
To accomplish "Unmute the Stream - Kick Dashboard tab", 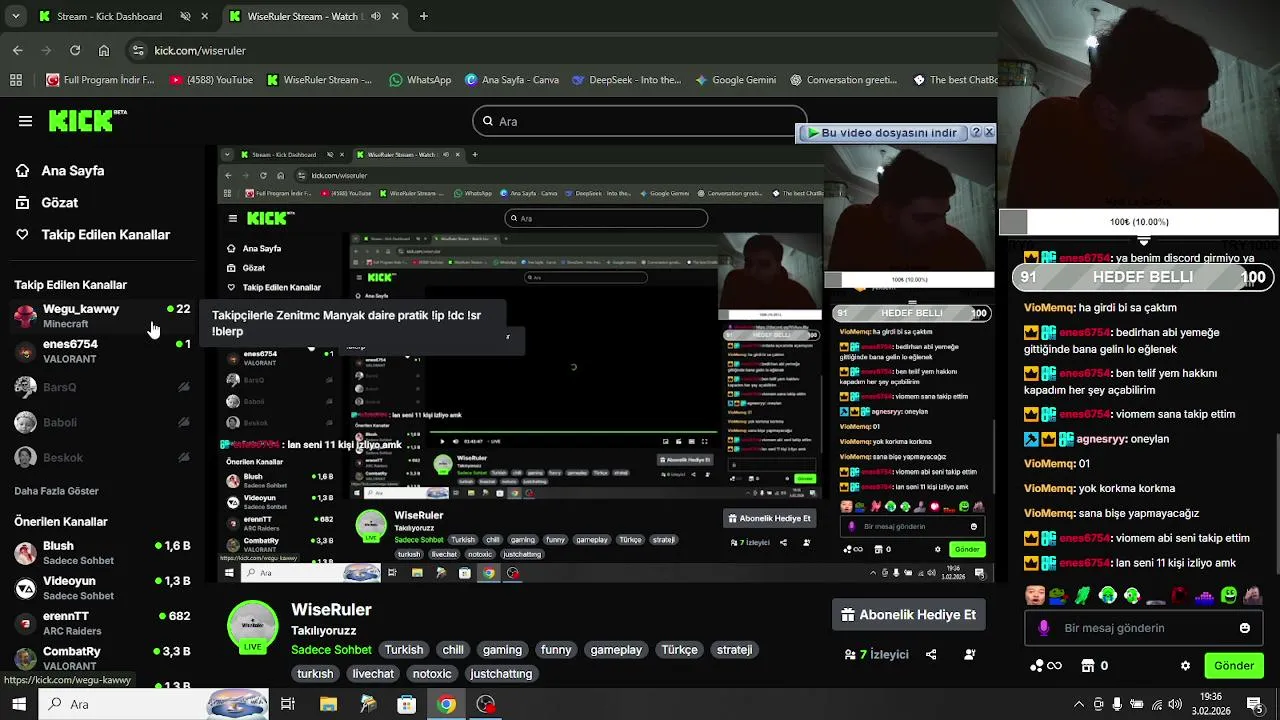I will (x=185, y=16).
